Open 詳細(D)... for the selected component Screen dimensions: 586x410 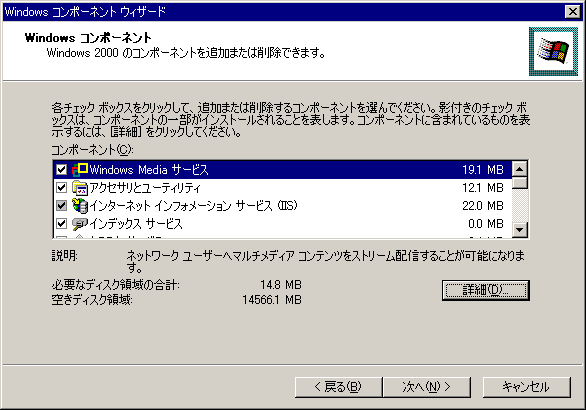(485, 290)
